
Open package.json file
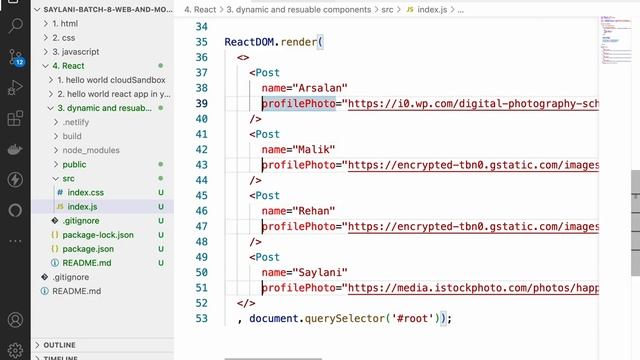tap(102, 249)
